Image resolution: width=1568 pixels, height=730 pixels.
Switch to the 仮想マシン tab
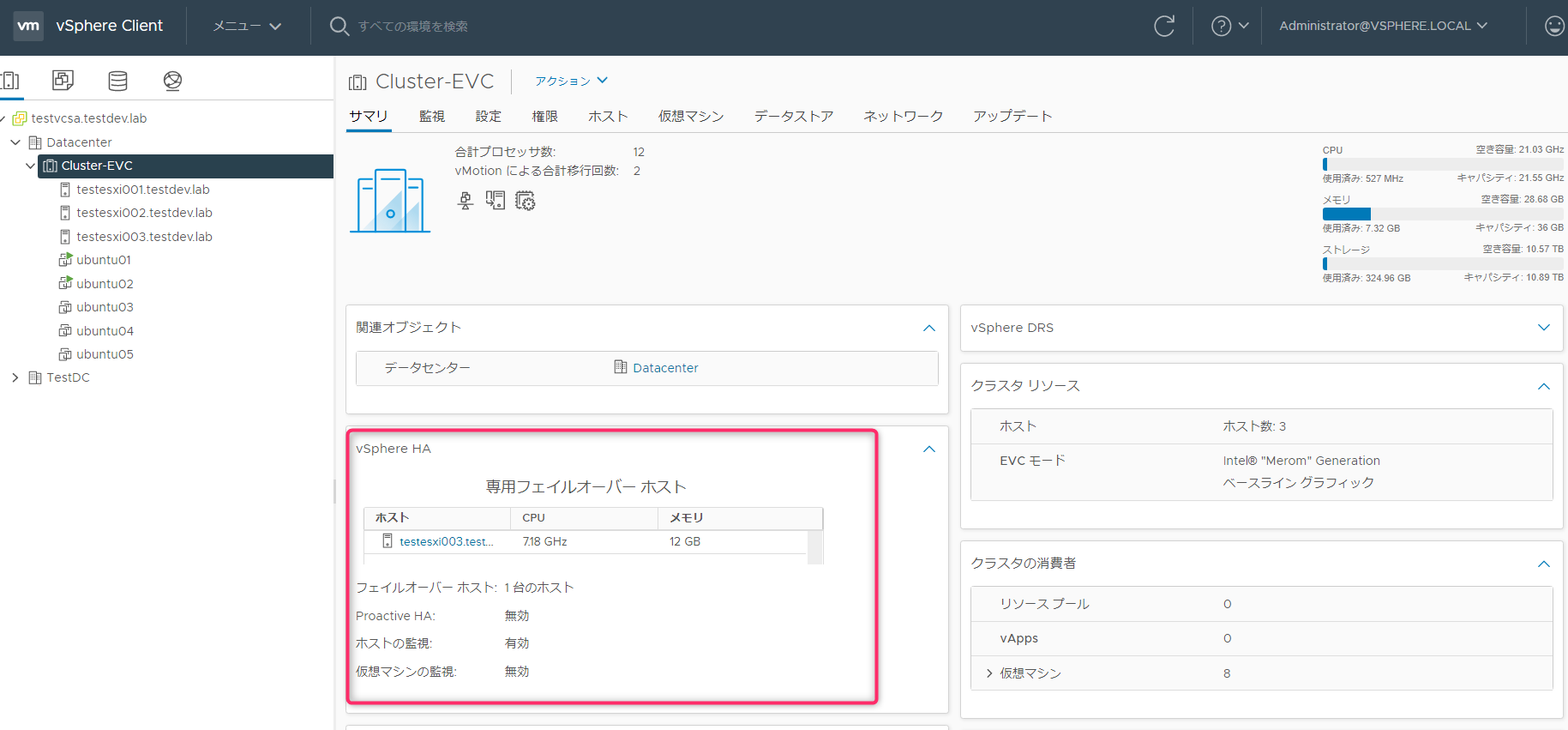691,116
